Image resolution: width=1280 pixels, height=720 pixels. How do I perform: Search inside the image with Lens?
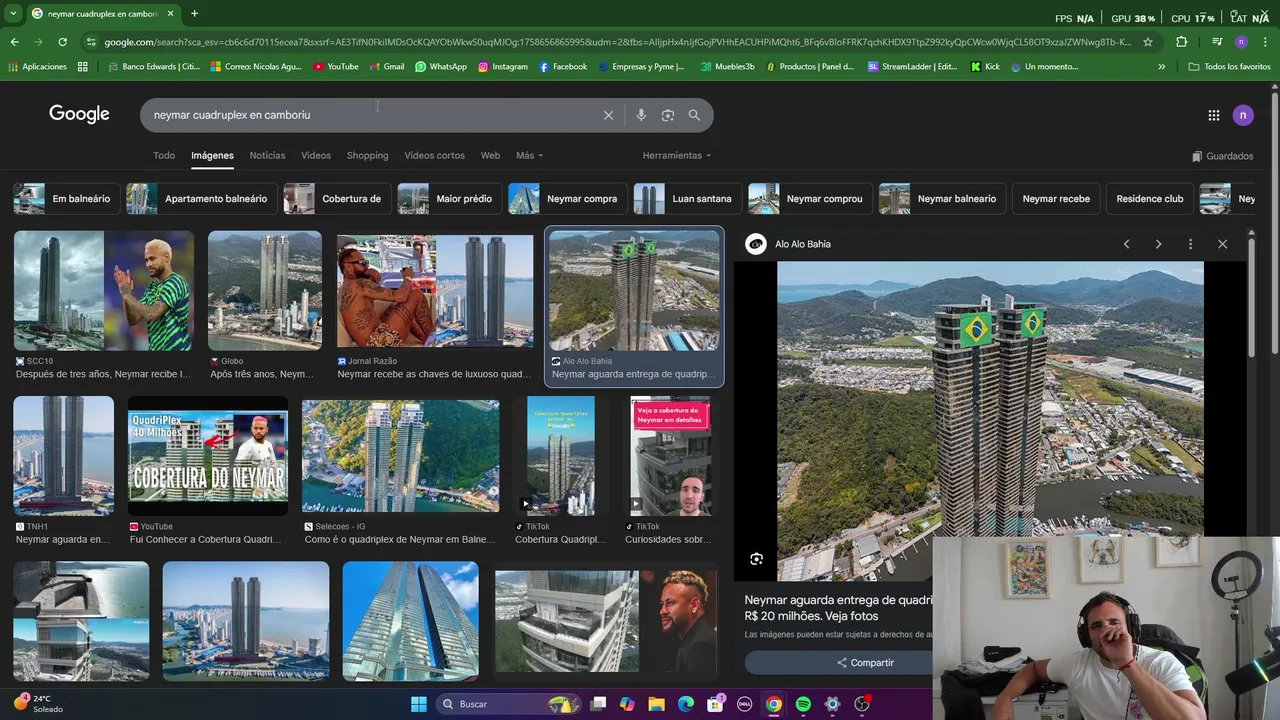coord(756,559)
